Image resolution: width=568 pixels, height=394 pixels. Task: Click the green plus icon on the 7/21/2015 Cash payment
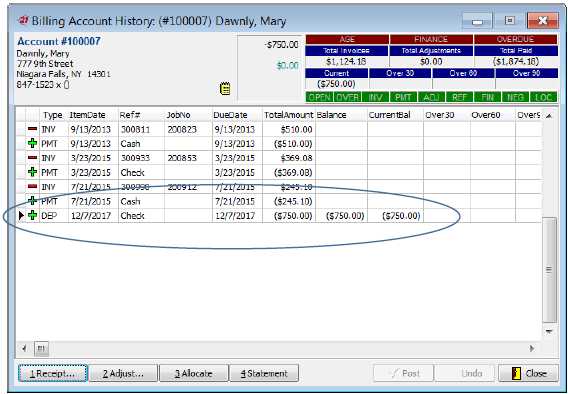tap(33, 201)
